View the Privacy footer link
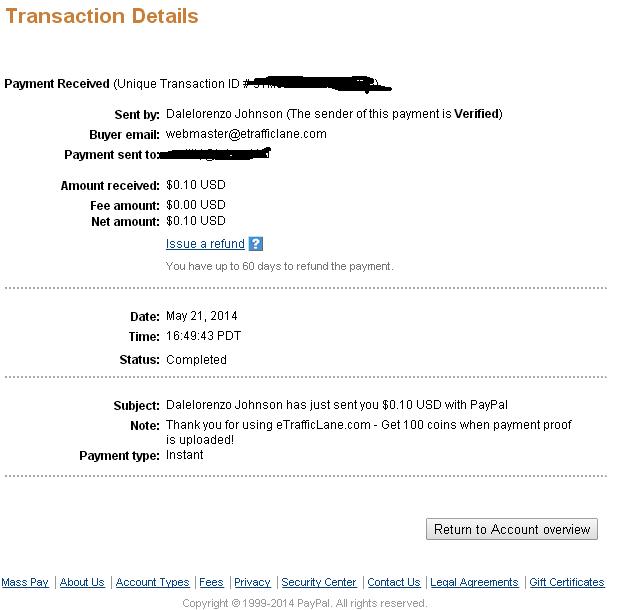Viewport: 624px width, 610px height. point(252,582)
